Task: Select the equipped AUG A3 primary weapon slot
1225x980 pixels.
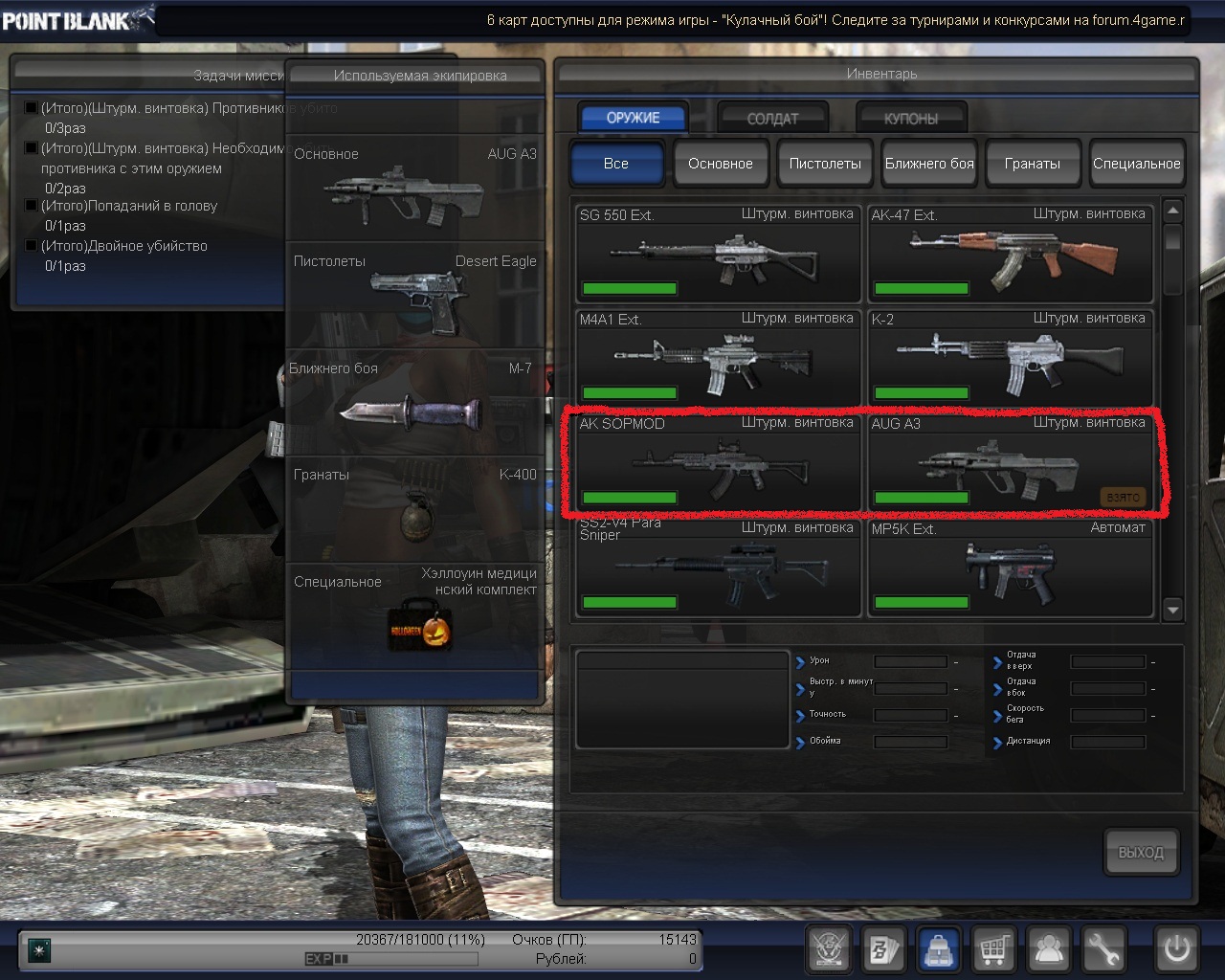Action: [x=415, y=188]
